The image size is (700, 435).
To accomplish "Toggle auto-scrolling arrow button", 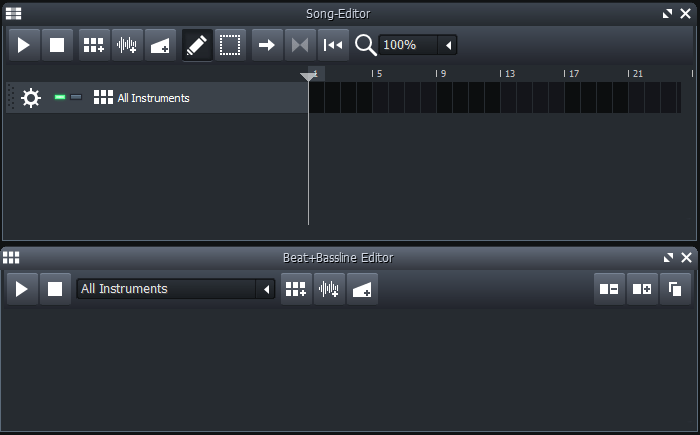I will click(266, 45).
